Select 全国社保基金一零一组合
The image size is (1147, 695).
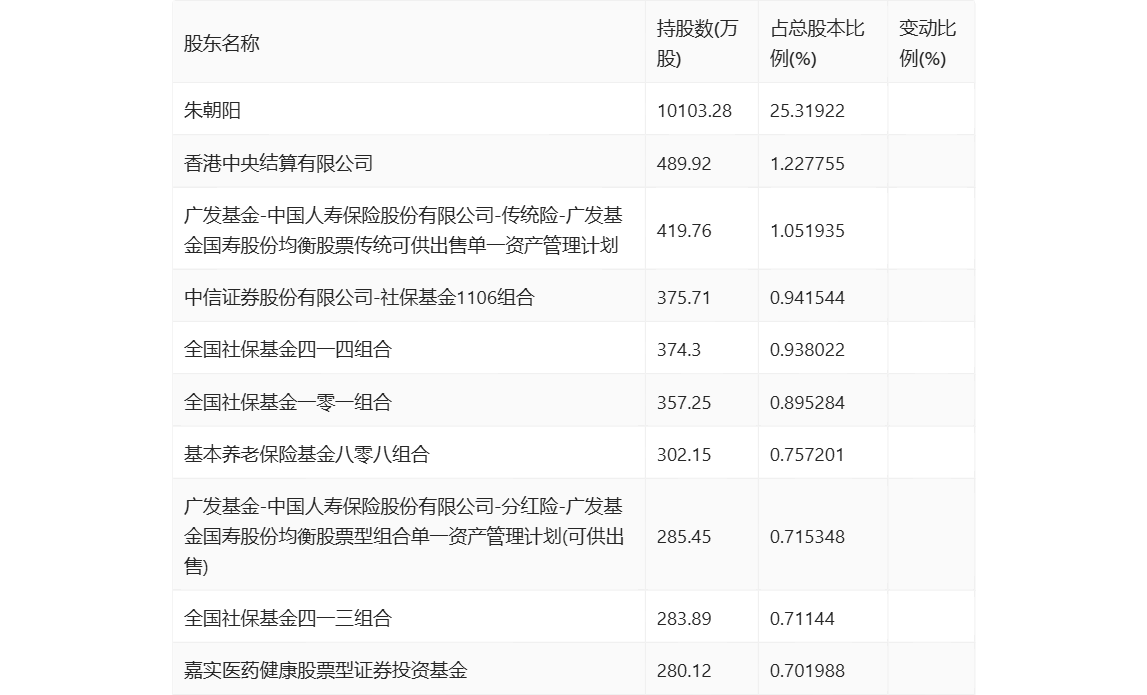[x=287, y=402]
